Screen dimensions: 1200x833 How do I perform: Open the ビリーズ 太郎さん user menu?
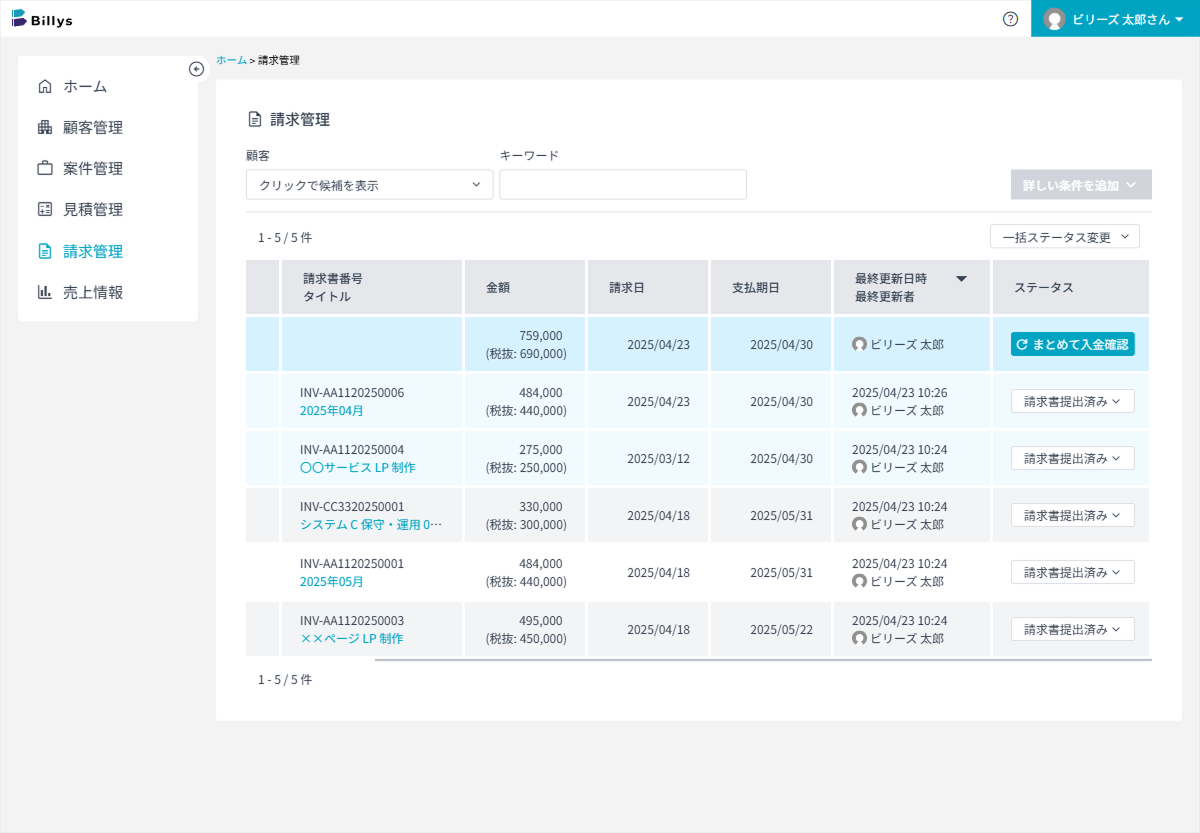pos(1115,19)
